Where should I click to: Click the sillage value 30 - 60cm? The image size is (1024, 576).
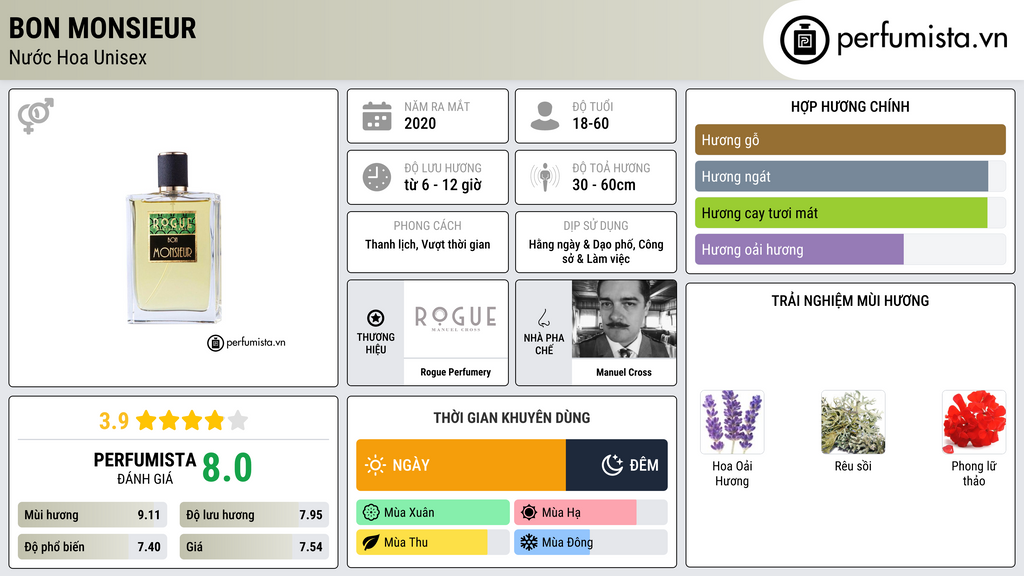point(604,185)
